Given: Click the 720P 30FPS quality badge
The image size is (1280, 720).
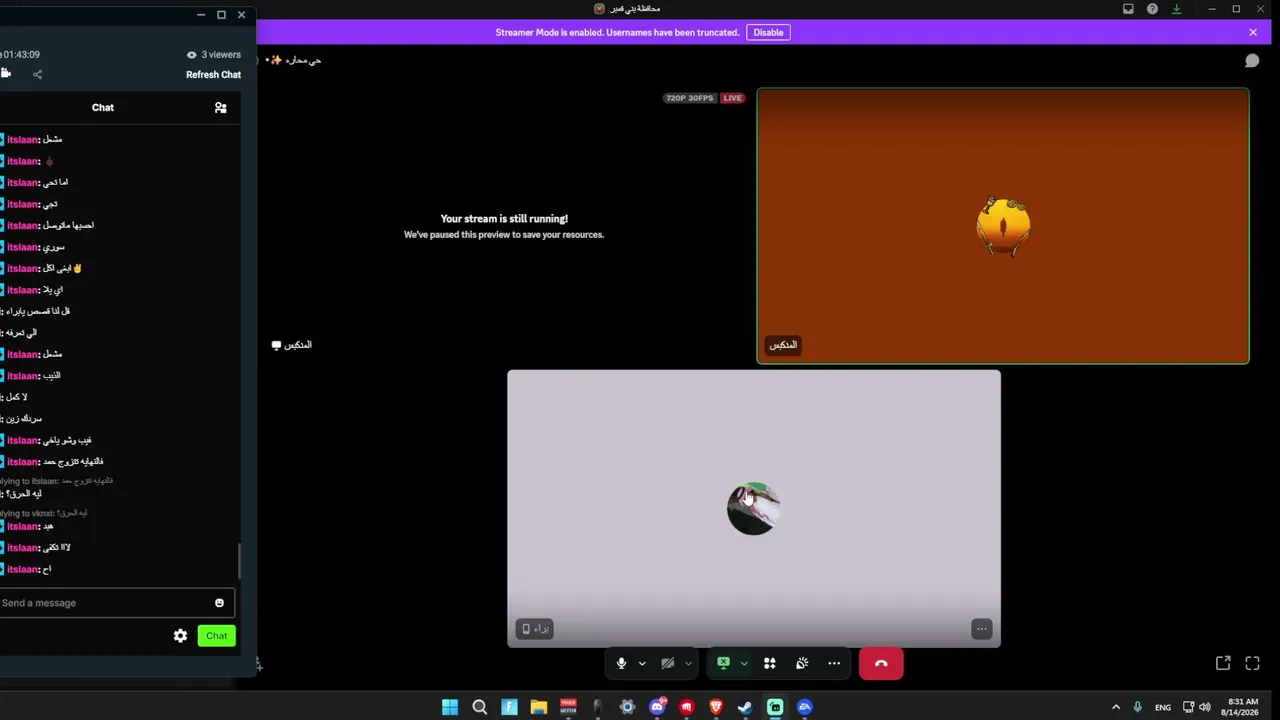Looking at the screenshot, I should pos(690,98).
